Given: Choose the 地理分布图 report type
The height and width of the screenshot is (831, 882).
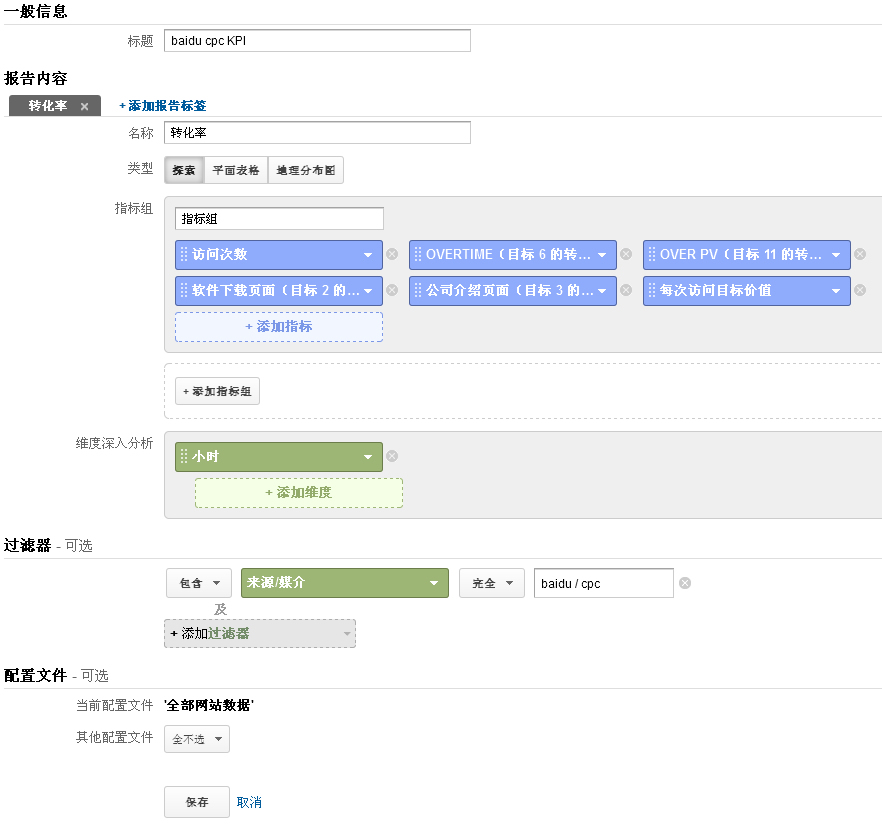Looking at the screenshot, I should 305,170.
